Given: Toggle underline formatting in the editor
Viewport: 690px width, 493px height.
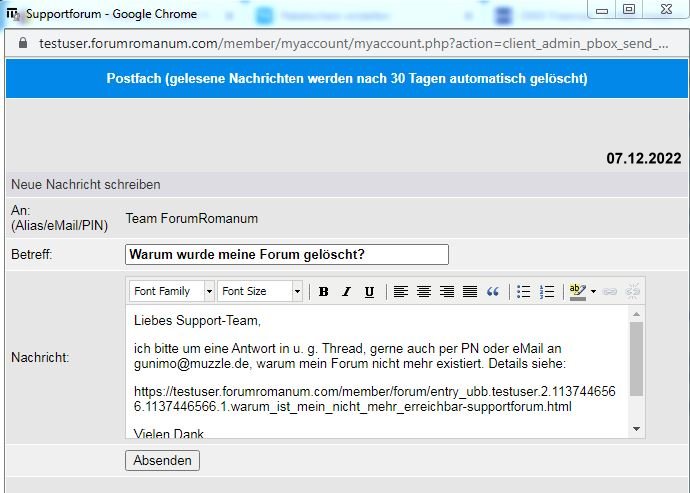Looking at the screenshot, I should point(369,292).
